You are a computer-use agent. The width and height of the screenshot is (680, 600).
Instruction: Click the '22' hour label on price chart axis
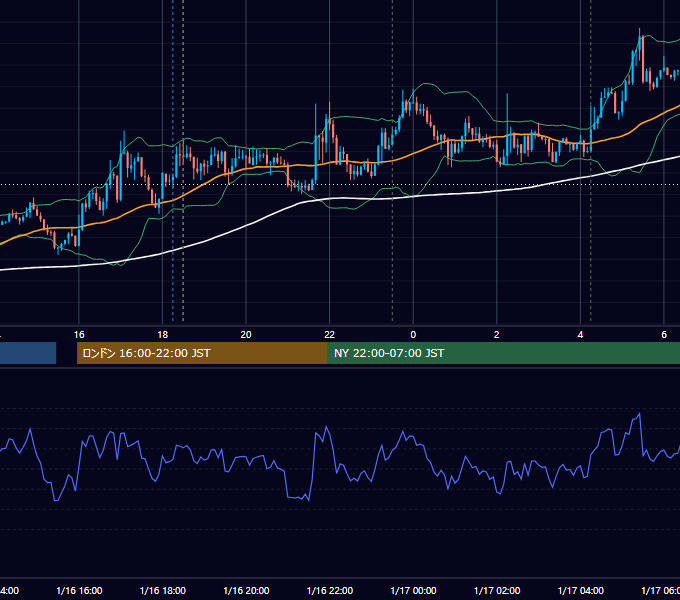tap(330, 335)
